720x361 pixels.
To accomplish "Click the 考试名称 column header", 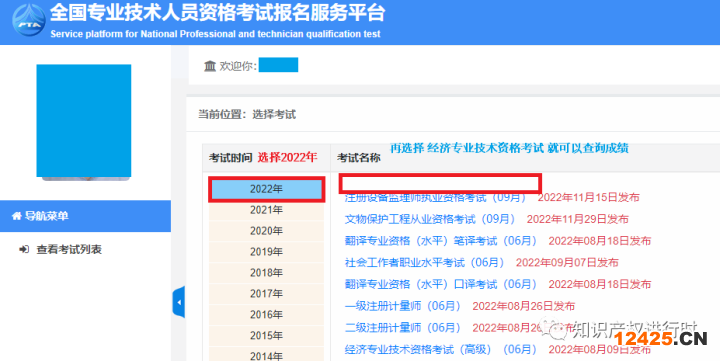I will (x=359, y=158).
